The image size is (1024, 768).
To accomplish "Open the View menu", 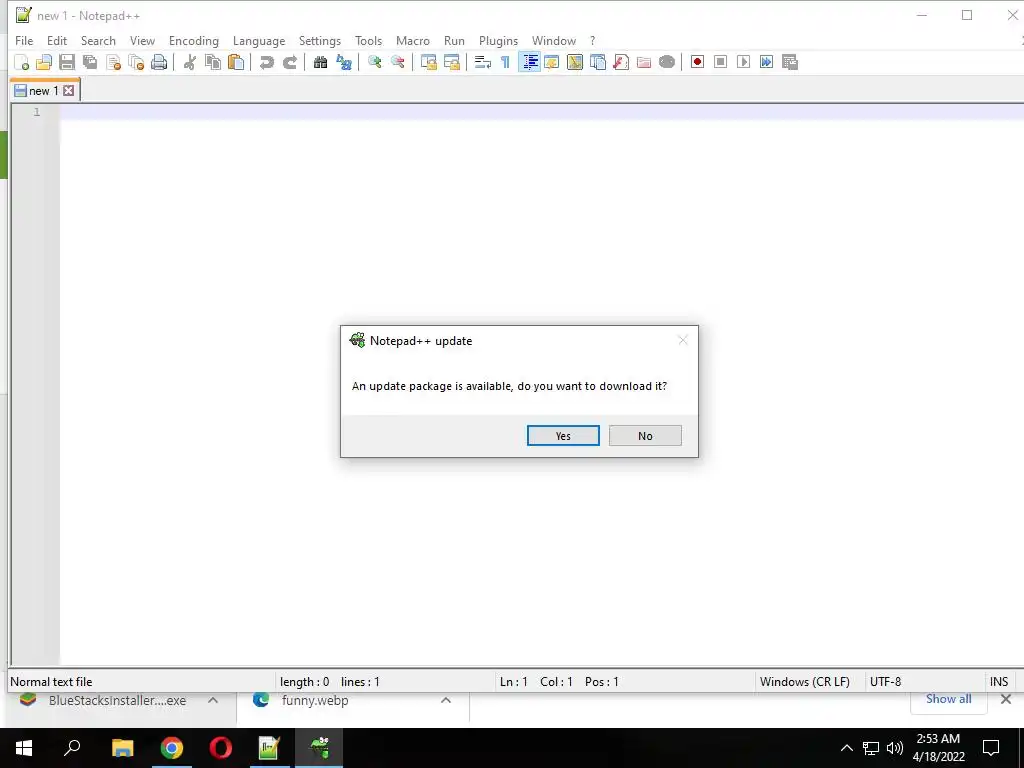I will [142, 40].
